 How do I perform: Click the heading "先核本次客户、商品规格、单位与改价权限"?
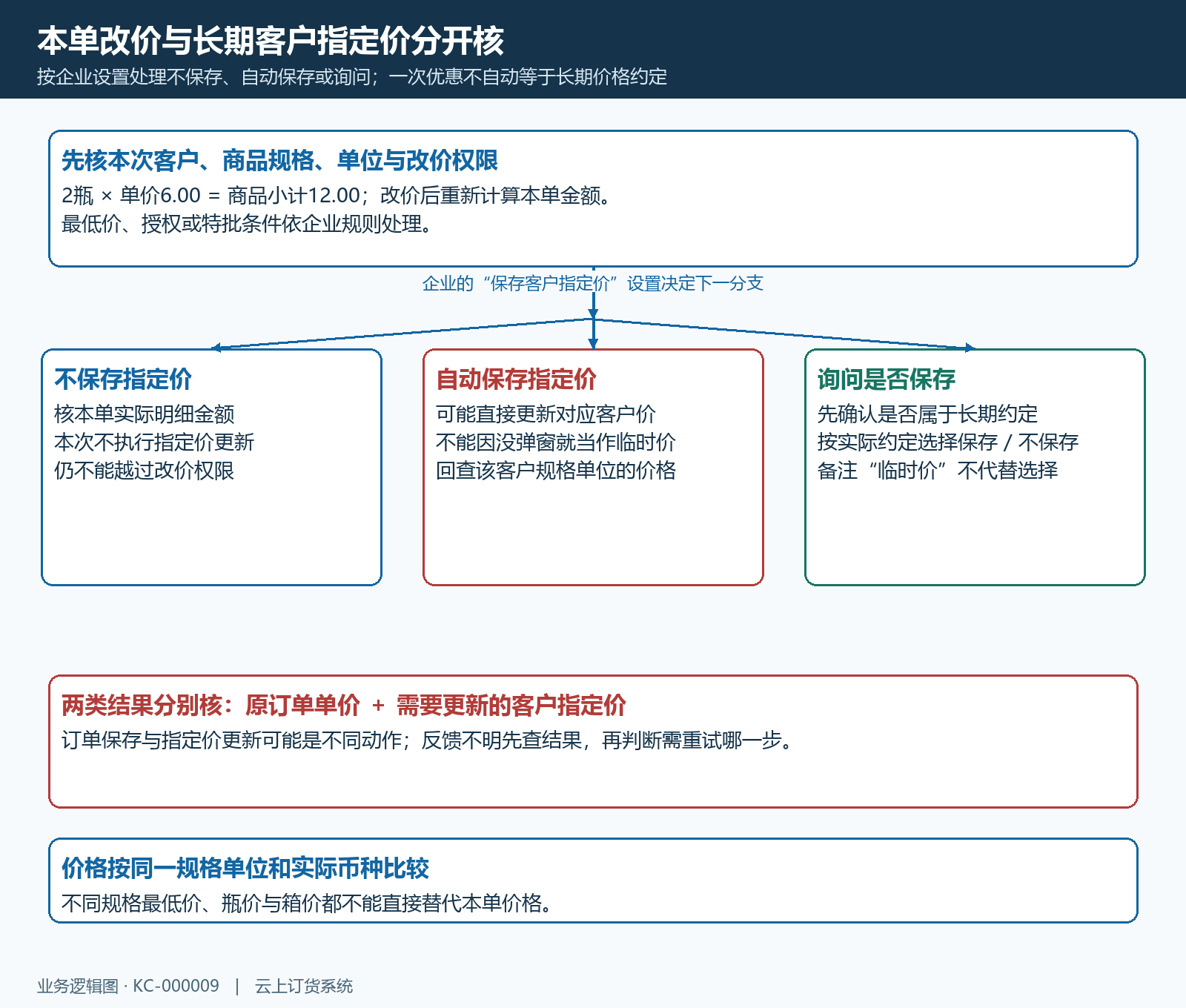tap(279, 160)
